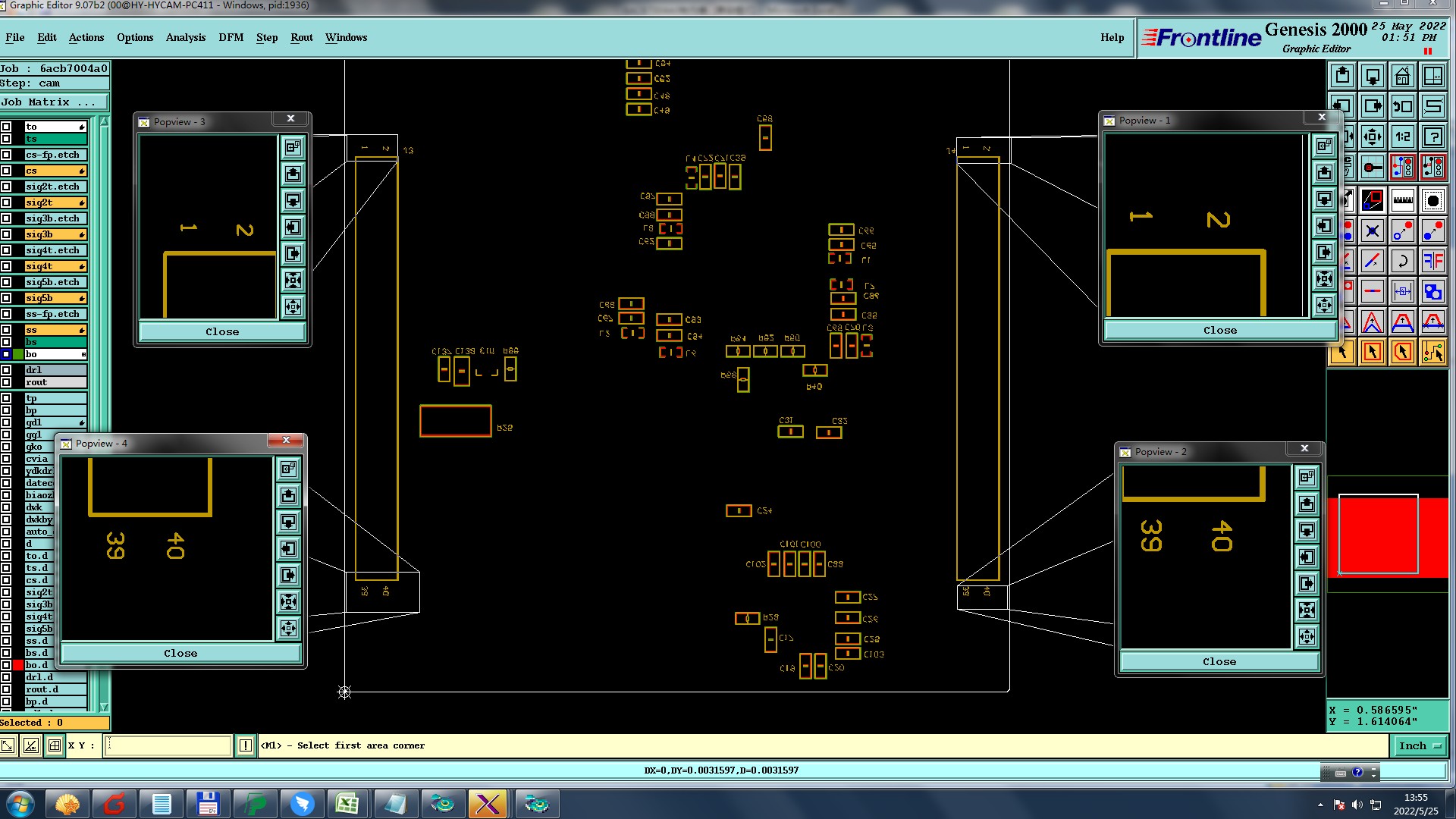The height and width of the screenshot is (819, 1456).
Task: Click the Home view icon in toolbar
Action: pyautogui.click(x=1403, y=77)
